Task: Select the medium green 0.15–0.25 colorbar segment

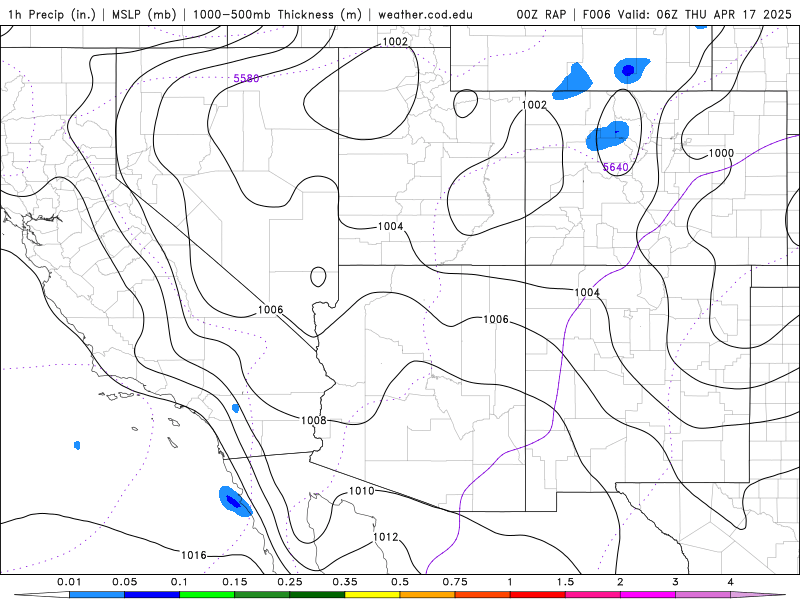Action: tap(262, 595)
